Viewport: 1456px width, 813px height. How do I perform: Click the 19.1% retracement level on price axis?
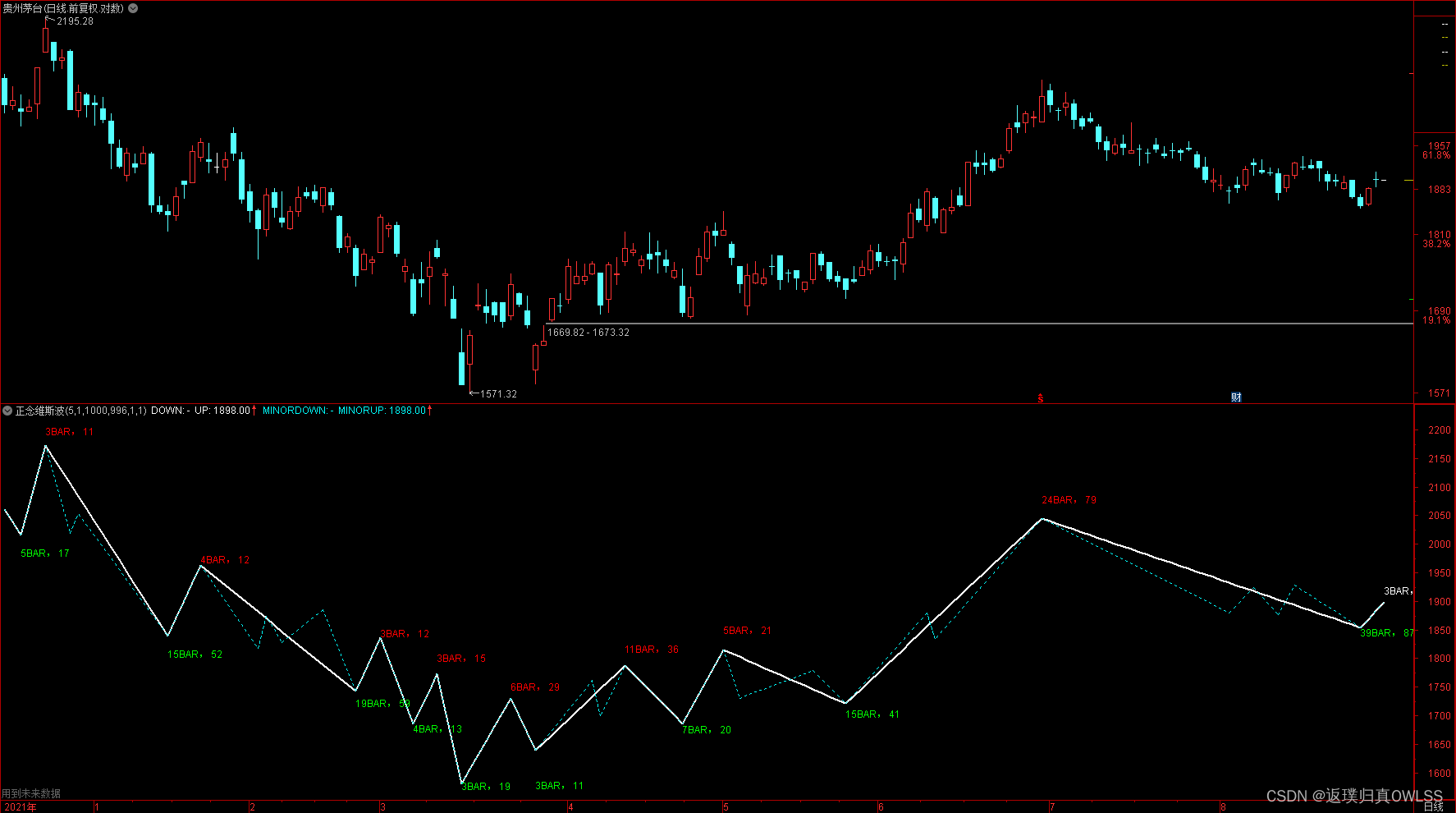tap(1436, 320)
